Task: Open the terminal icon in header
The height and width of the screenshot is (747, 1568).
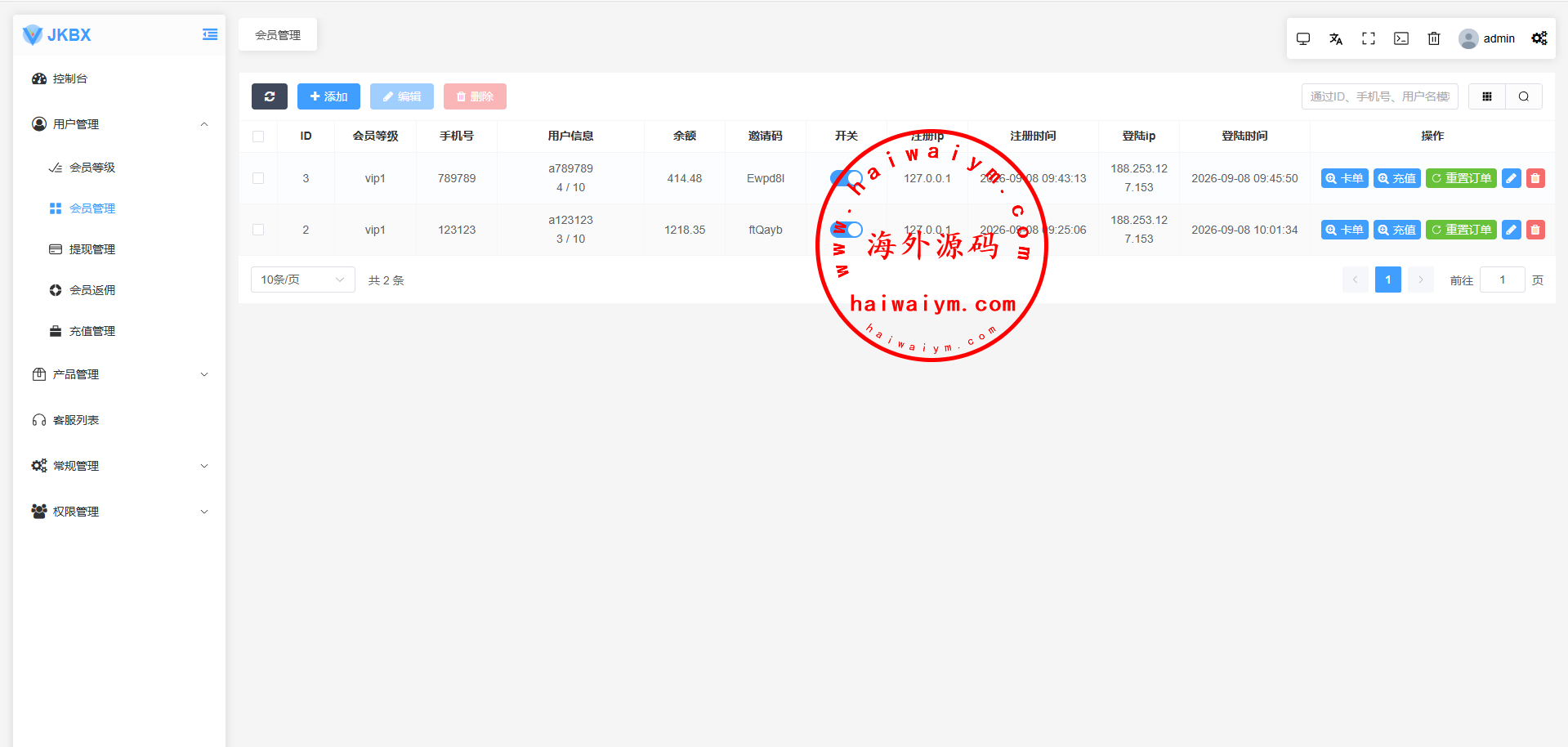Action: [x=1401, y=38]
